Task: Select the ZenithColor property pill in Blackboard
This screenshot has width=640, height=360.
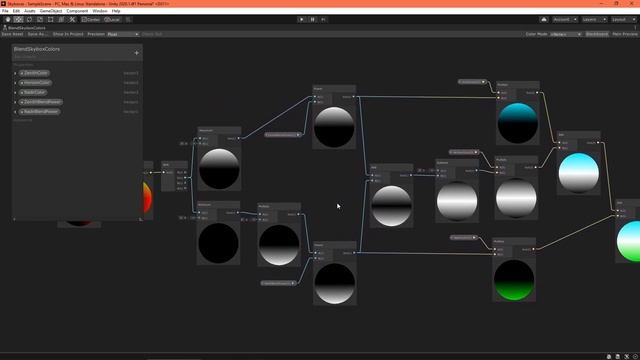Action: (x=35, y=73)
